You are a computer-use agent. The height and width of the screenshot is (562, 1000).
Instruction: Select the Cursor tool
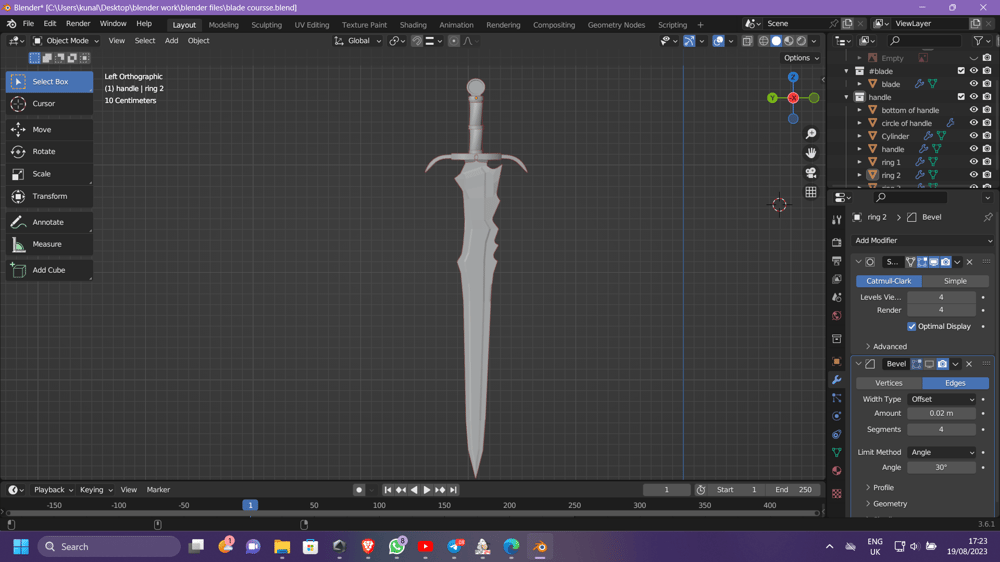(49, 103)
